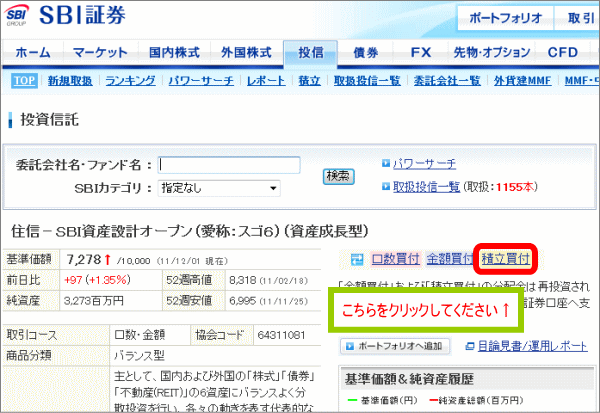Click the 検索 button
The width and height of the screenshot is (600, 413).
coord(338,176)
